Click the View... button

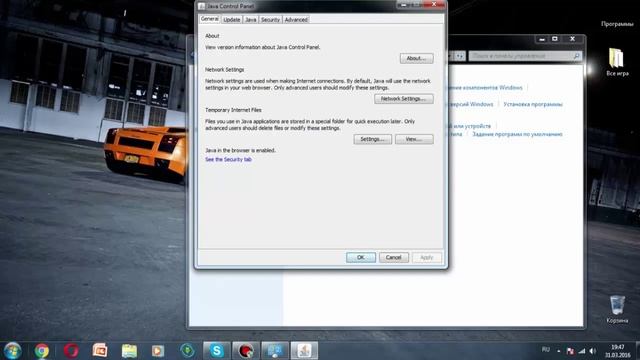(x=414, y=139)
